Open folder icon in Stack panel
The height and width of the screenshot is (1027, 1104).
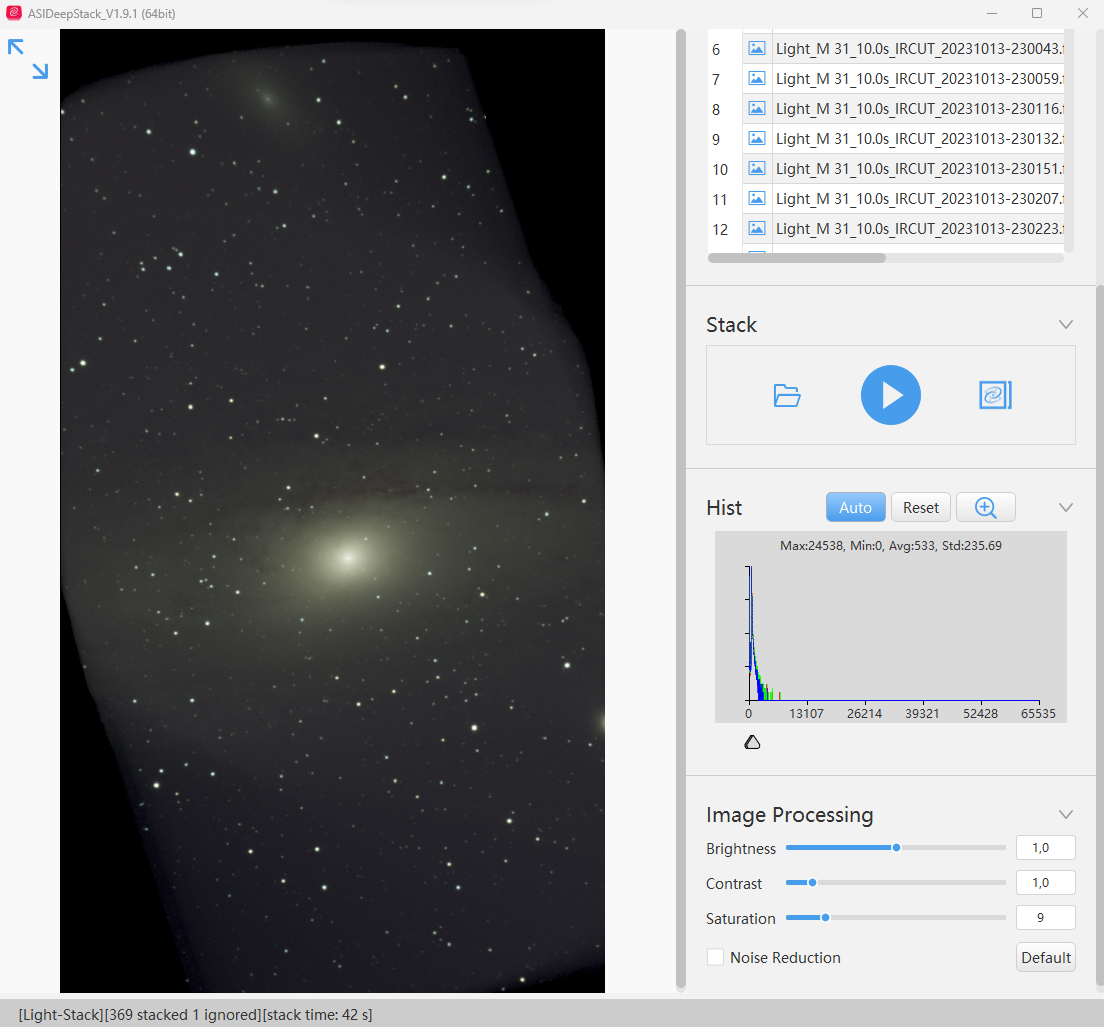tap(786, 396)
